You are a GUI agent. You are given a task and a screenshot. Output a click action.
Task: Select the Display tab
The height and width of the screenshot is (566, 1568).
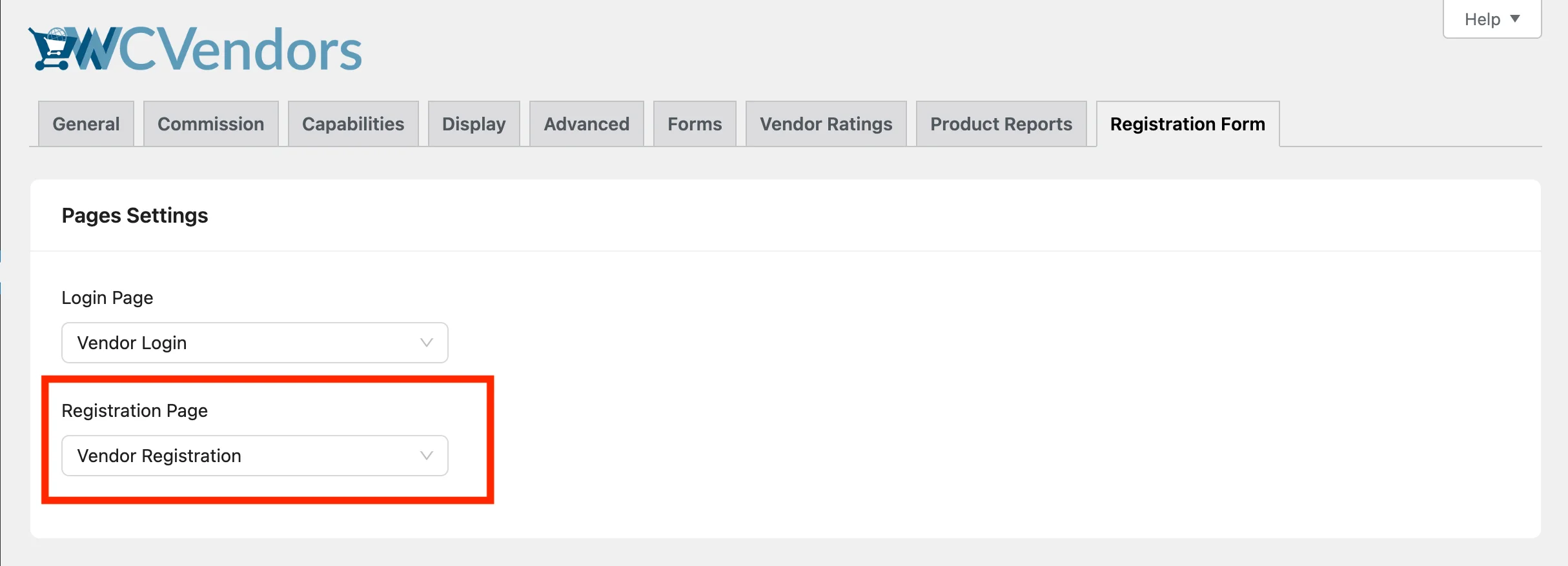pyautogui.click(x=474, y=124)
